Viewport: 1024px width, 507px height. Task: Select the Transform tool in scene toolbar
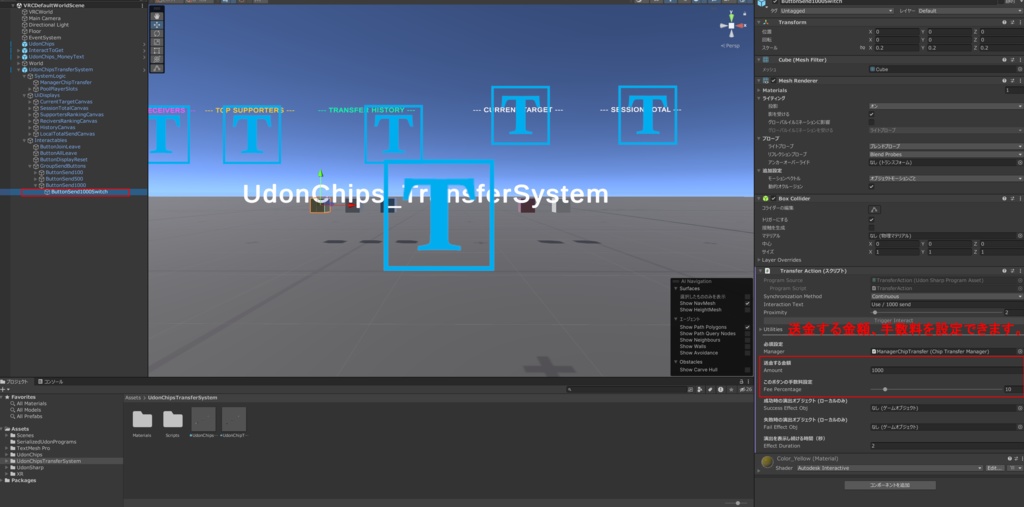(157, 59)
